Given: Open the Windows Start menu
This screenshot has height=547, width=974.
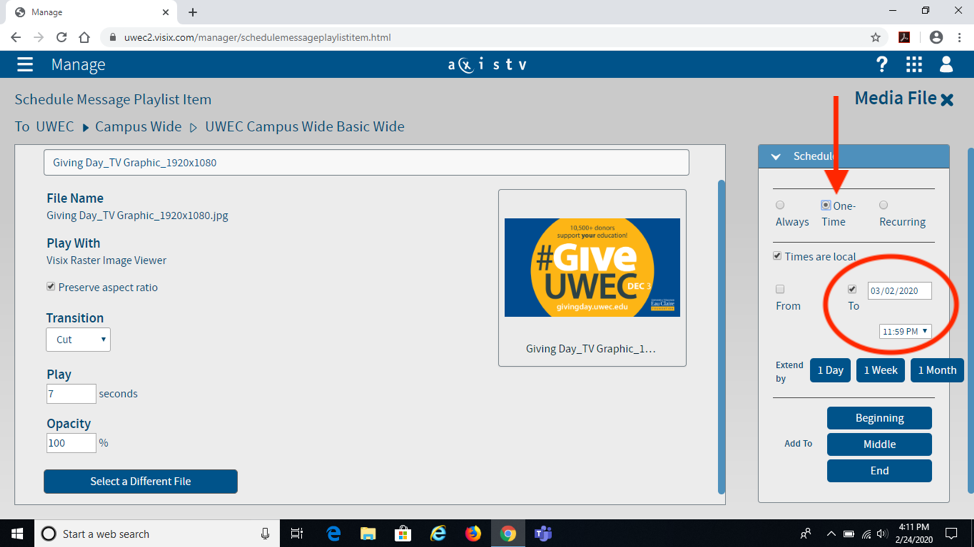Looking at the screenshot, I should pyautogui.click(x=17, y=533).
